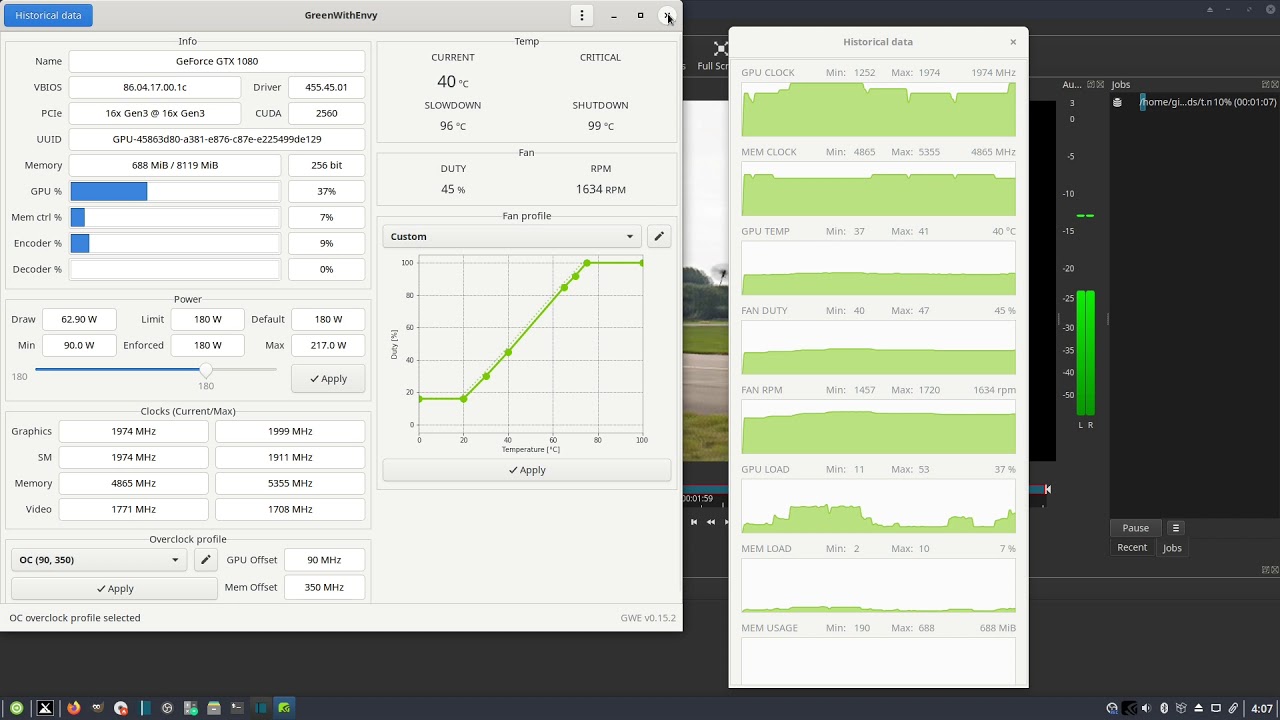Open the X application from taskbar
The width and height of the screenshot is (1280, 720).
45,708
